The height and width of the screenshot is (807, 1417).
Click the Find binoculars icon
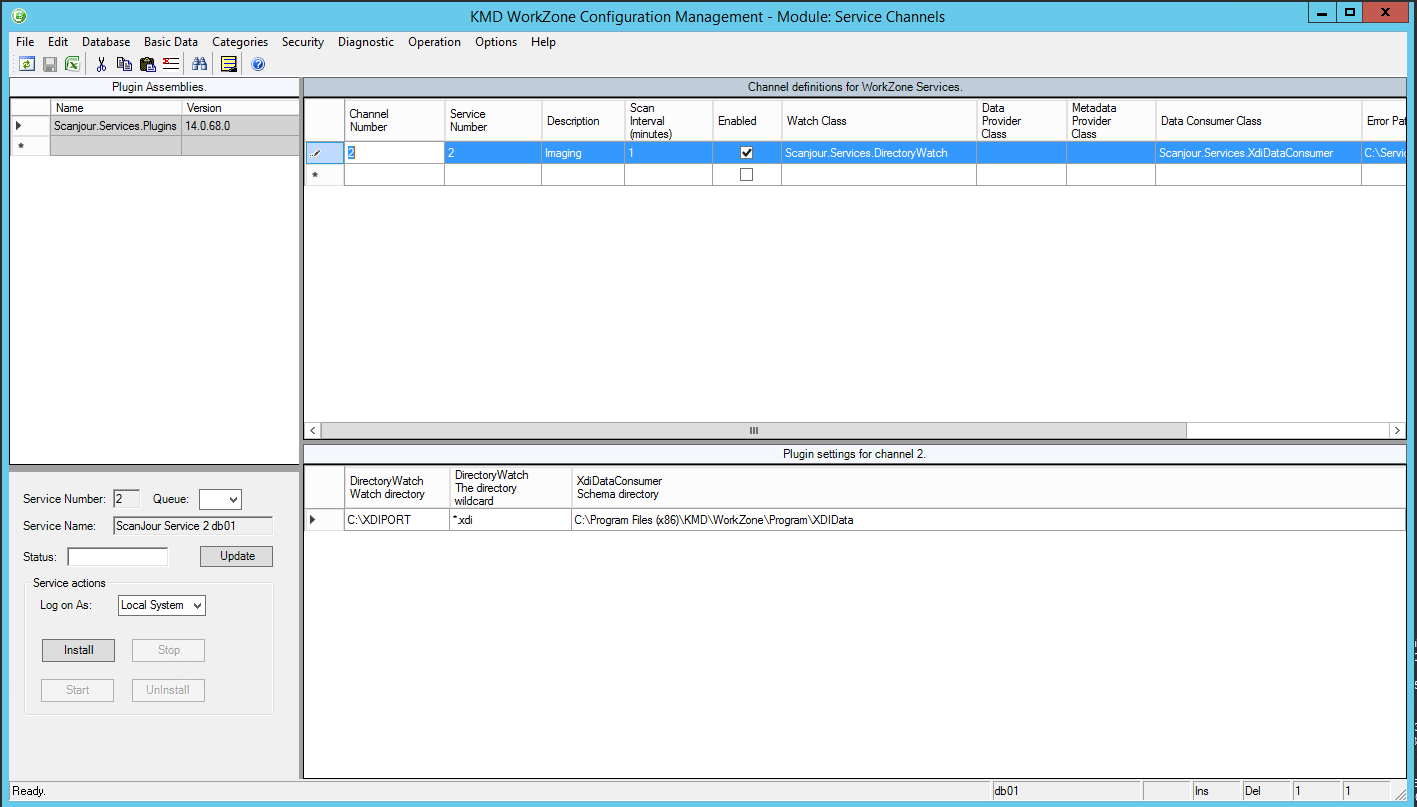click(x=199, y=64)
